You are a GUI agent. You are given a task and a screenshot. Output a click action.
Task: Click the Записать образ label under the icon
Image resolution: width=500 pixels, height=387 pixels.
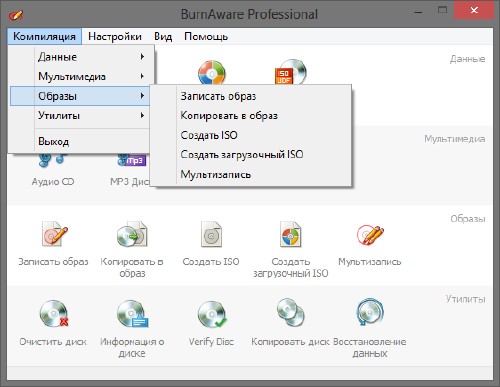53,262
